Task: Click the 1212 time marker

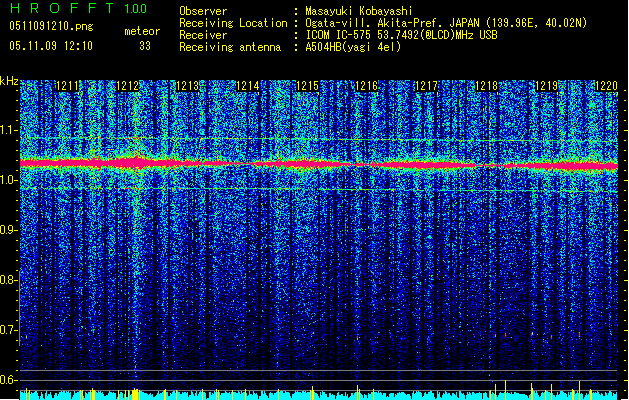Action: point(127,86)
